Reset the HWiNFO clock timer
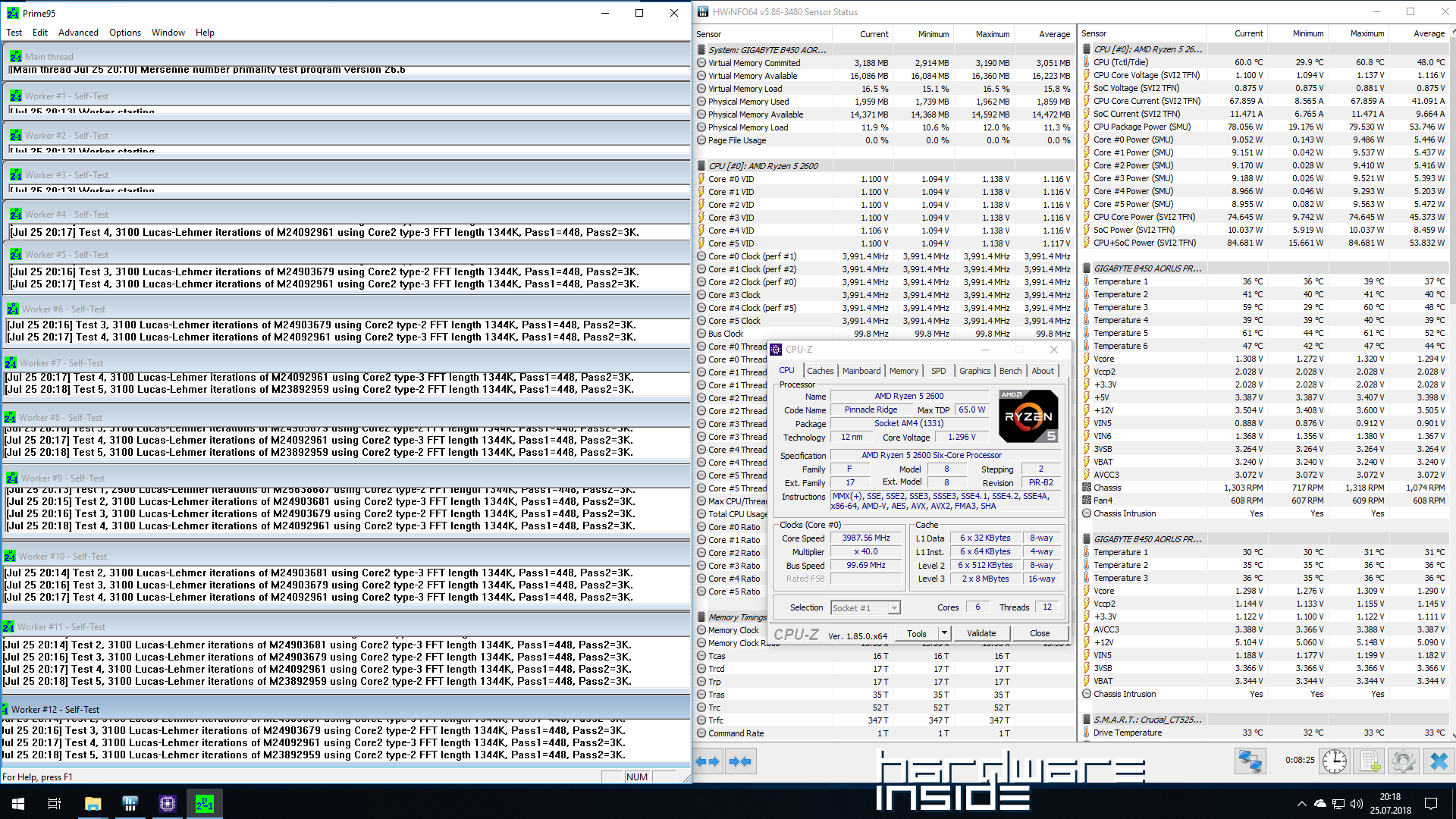The height and width of the screenshot is (819, 1456). [x=1335, y=761]
